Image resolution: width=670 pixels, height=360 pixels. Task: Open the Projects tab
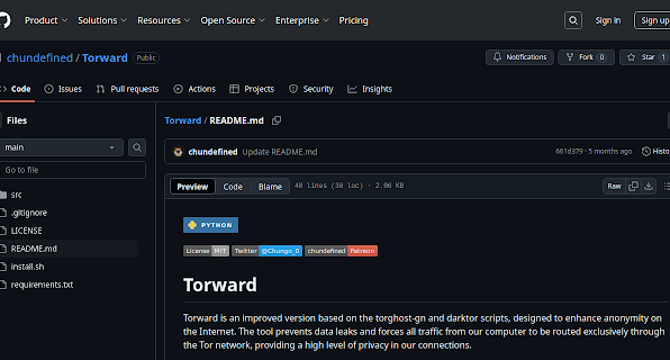coord(252,89)
